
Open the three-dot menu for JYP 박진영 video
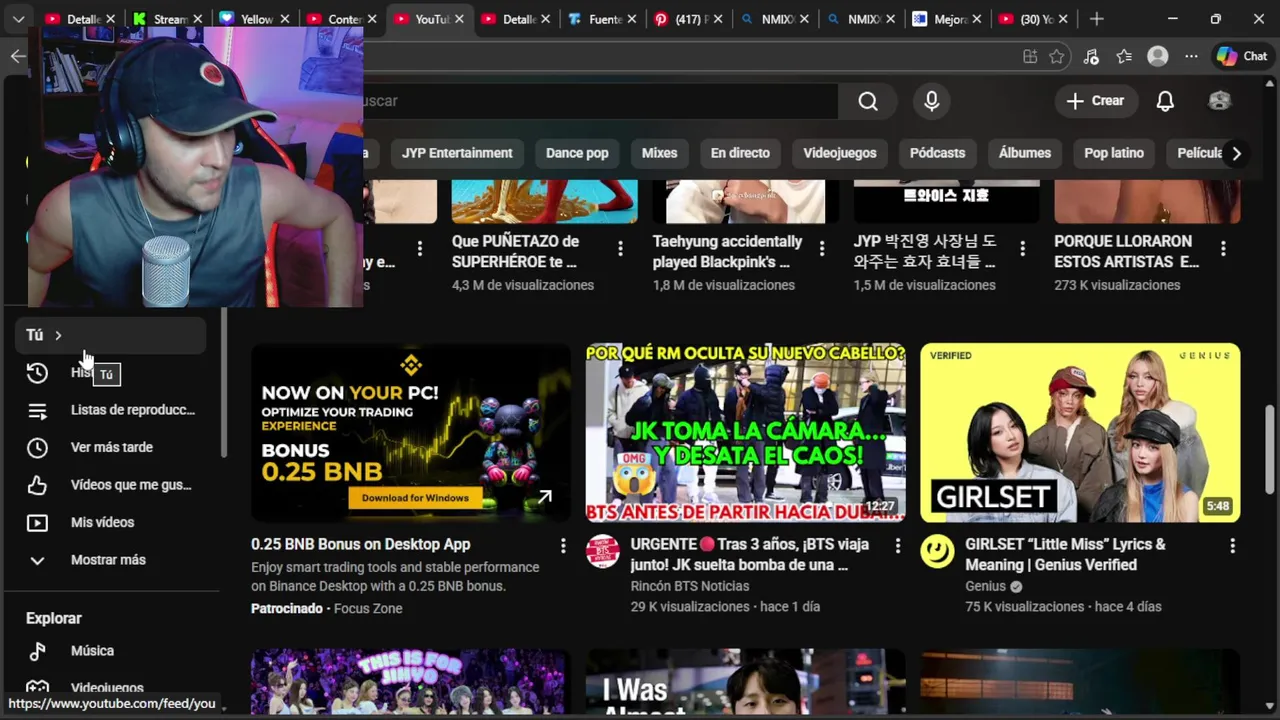1022,249
